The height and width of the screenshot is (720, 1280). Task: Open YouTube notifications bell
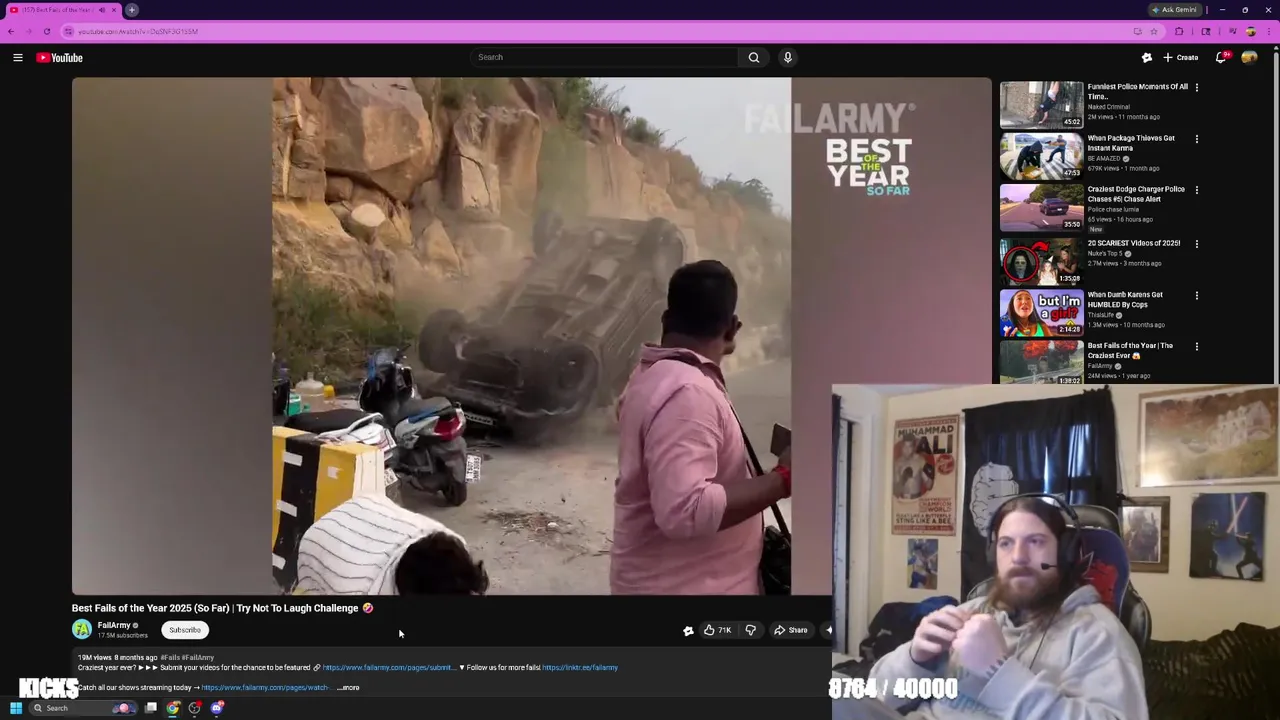click(1221, 57)
